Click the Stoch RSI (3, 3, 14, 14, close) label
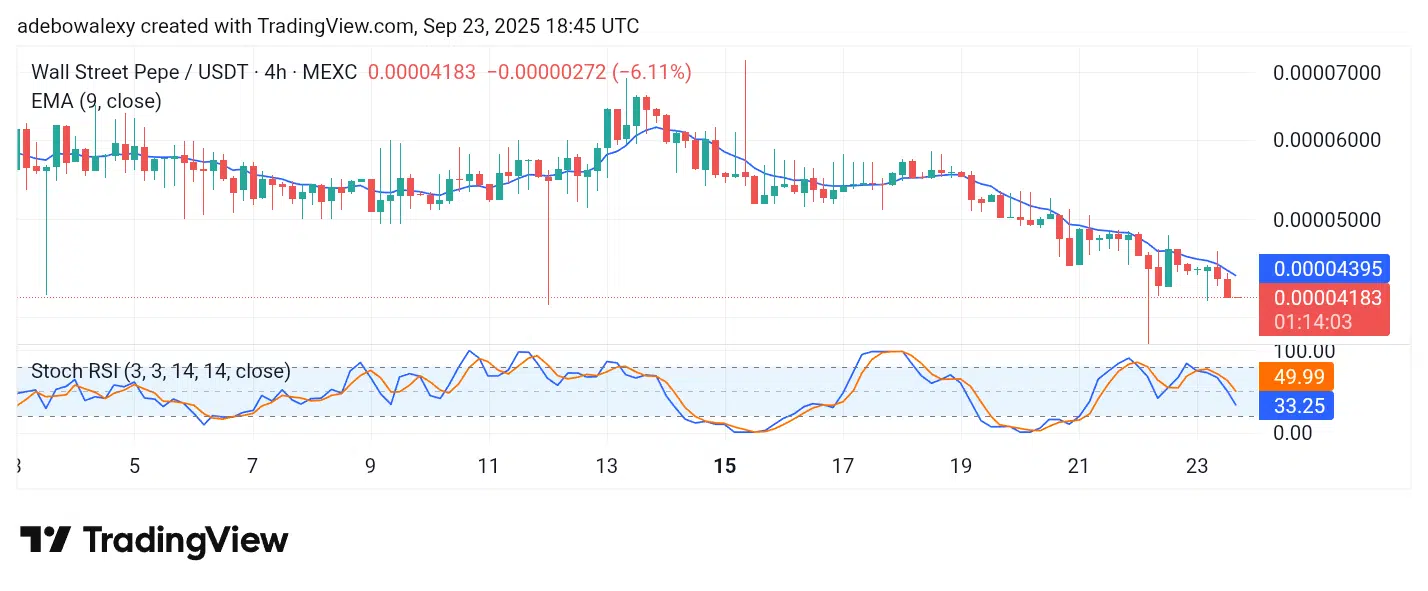The width and height of the screenshot is (1428, 591). (161, 372)
